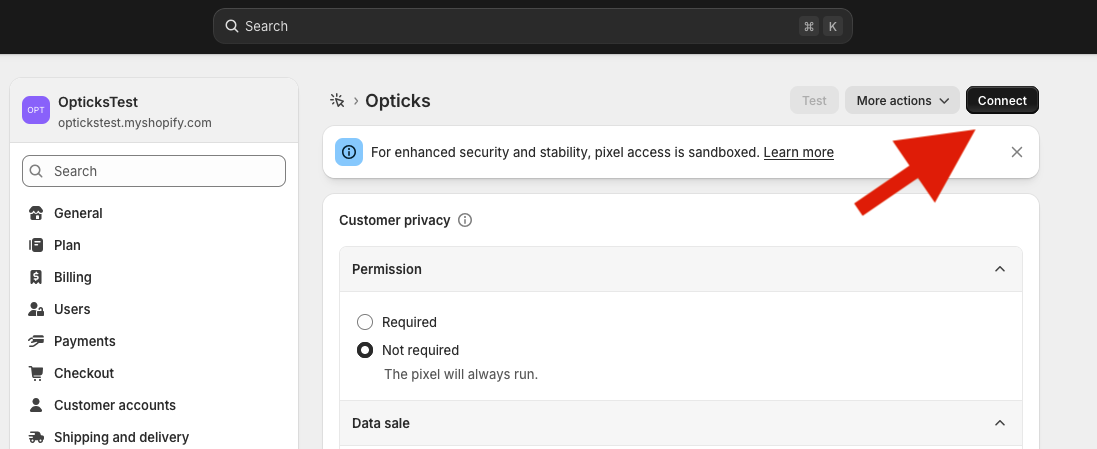Collapse the Permission section

coord(1000,269)
